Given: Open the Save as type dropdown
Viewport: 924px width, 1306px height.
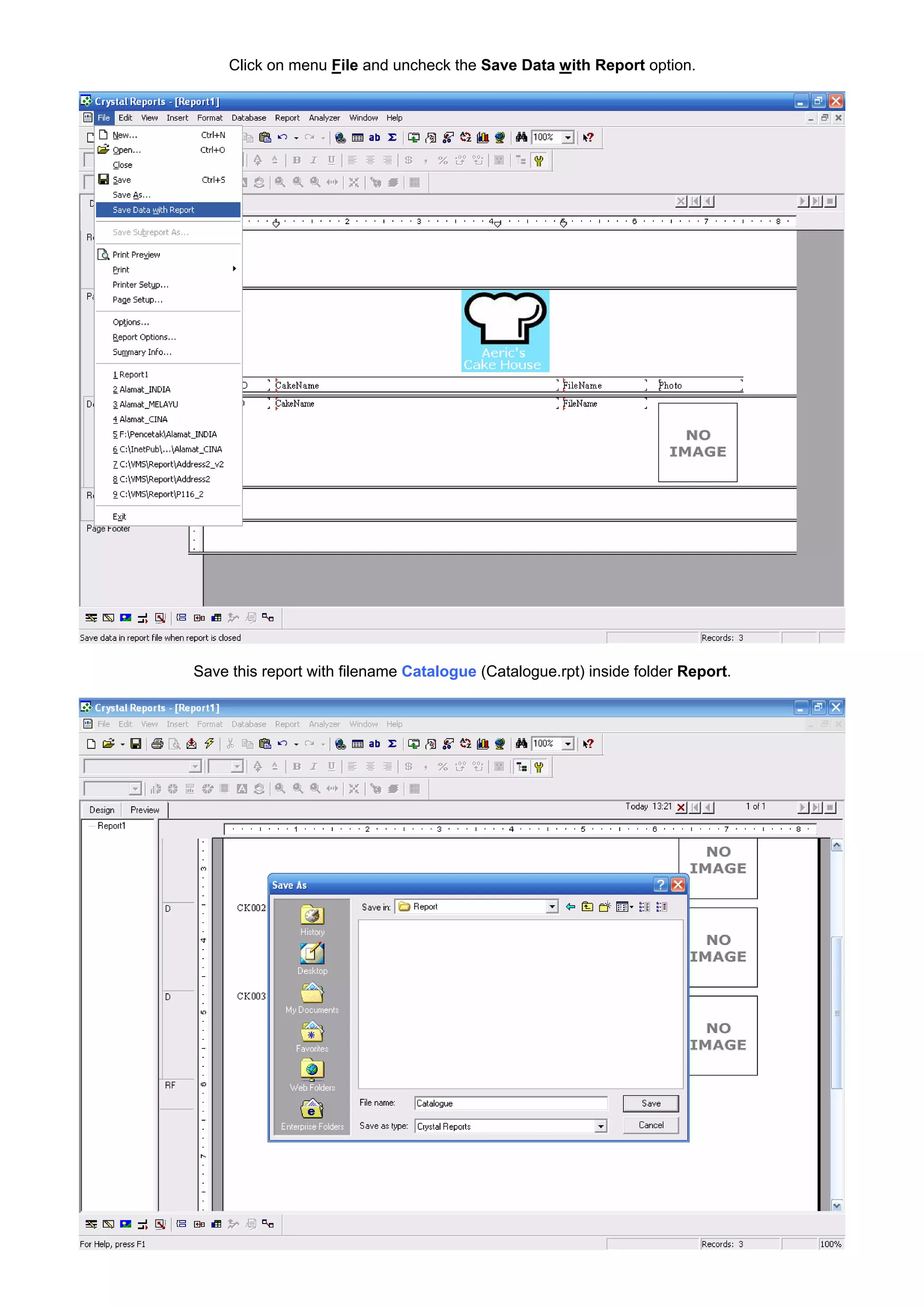Looking at the screenshot, I should click(x=600, y=1126).
